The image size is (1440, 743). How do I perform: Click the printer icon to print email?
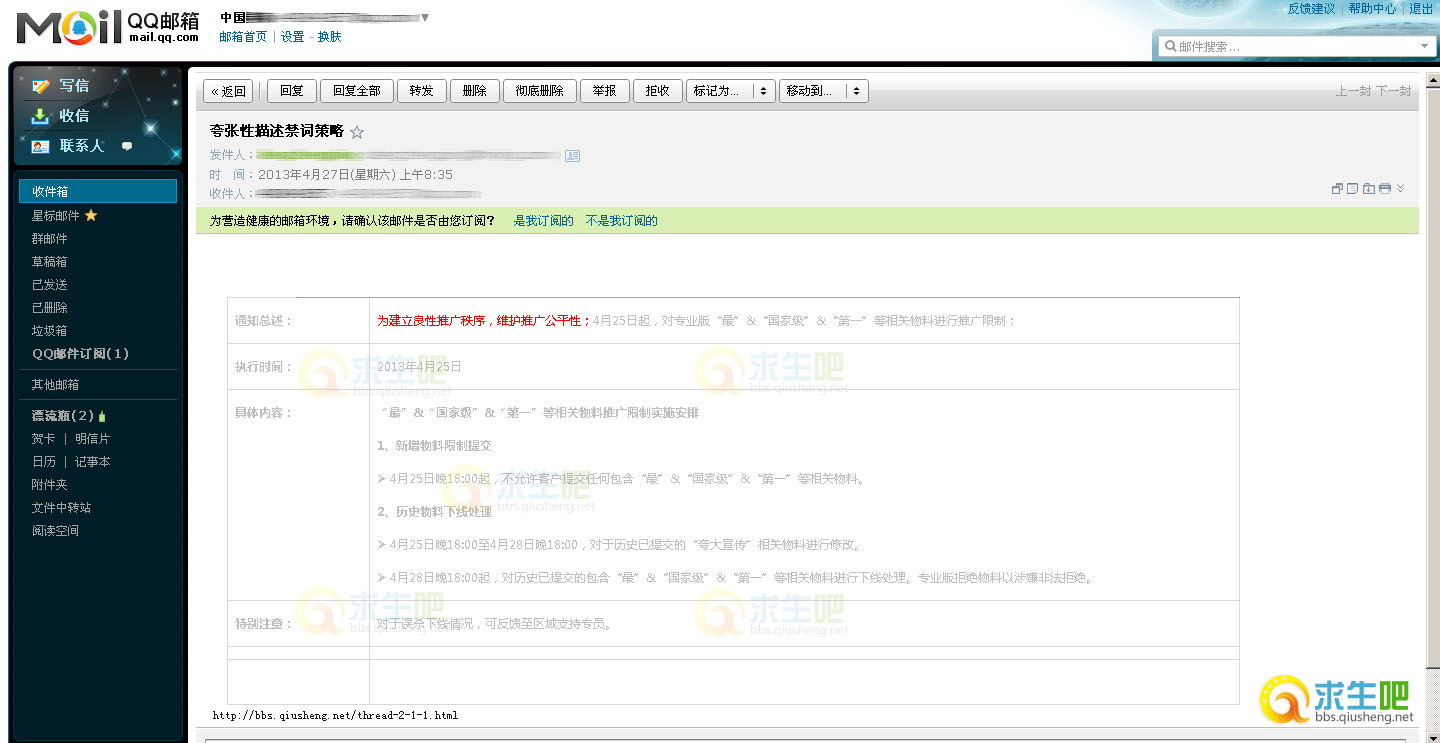(1384, 188)
